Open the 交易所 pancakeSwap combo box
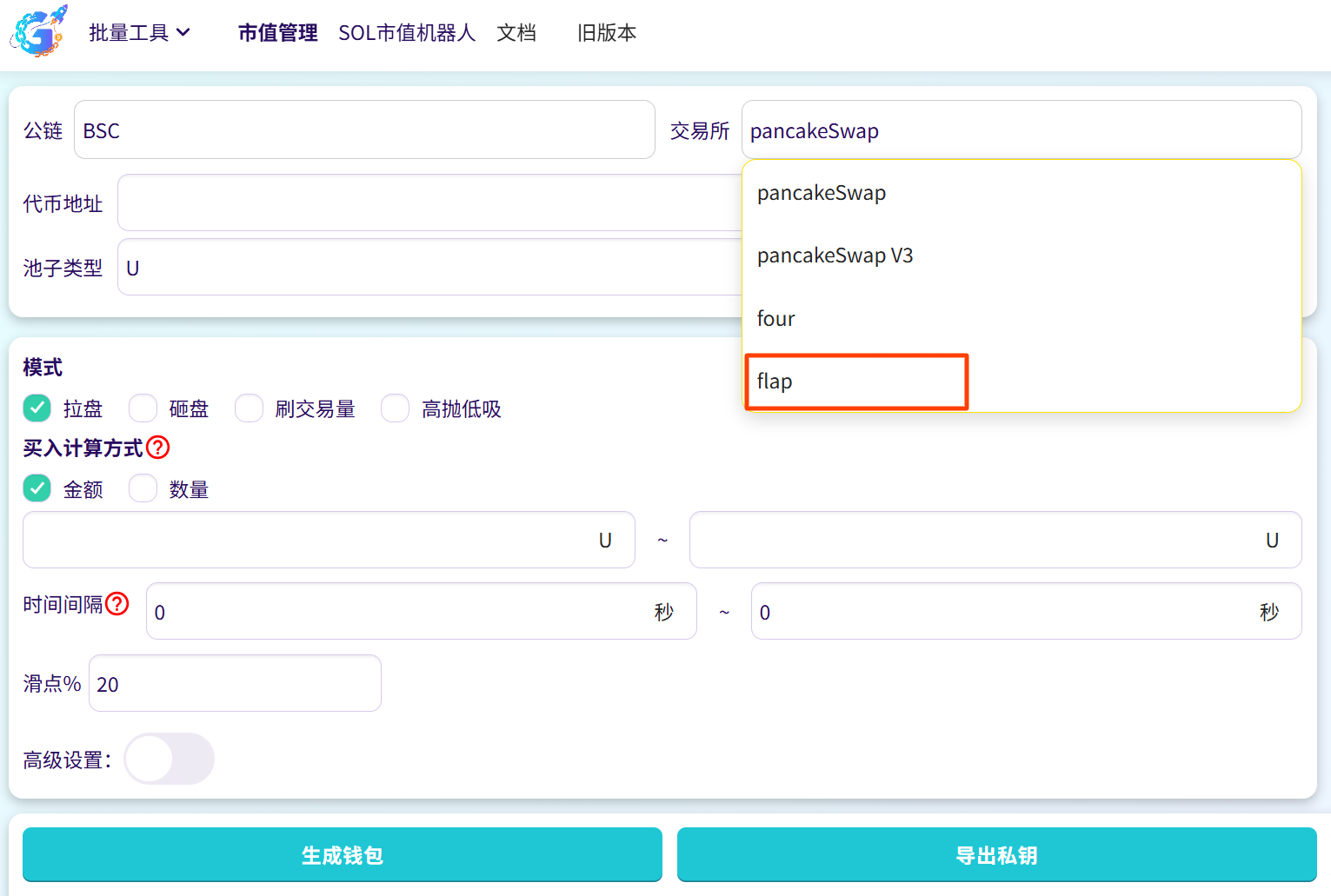 [x=1021, y=130]
